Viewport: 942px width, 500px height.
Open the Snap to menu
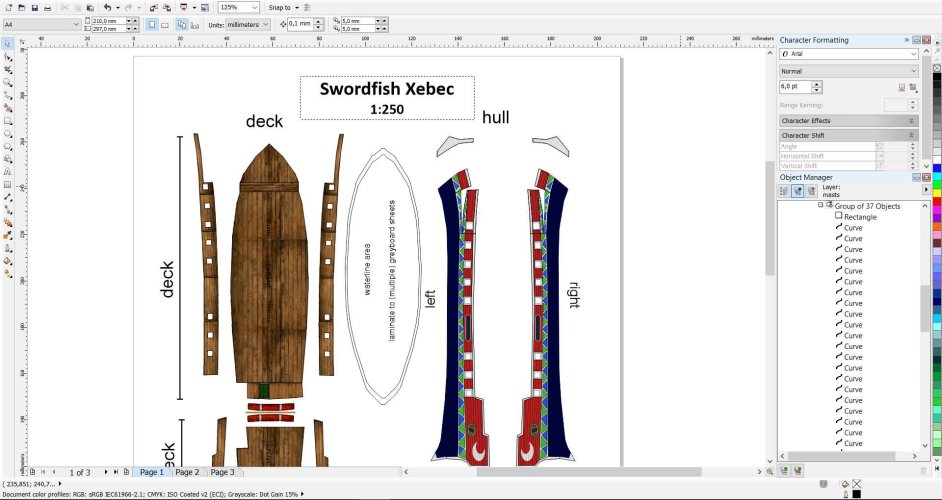pyautogui.click(x=281, y=7)
